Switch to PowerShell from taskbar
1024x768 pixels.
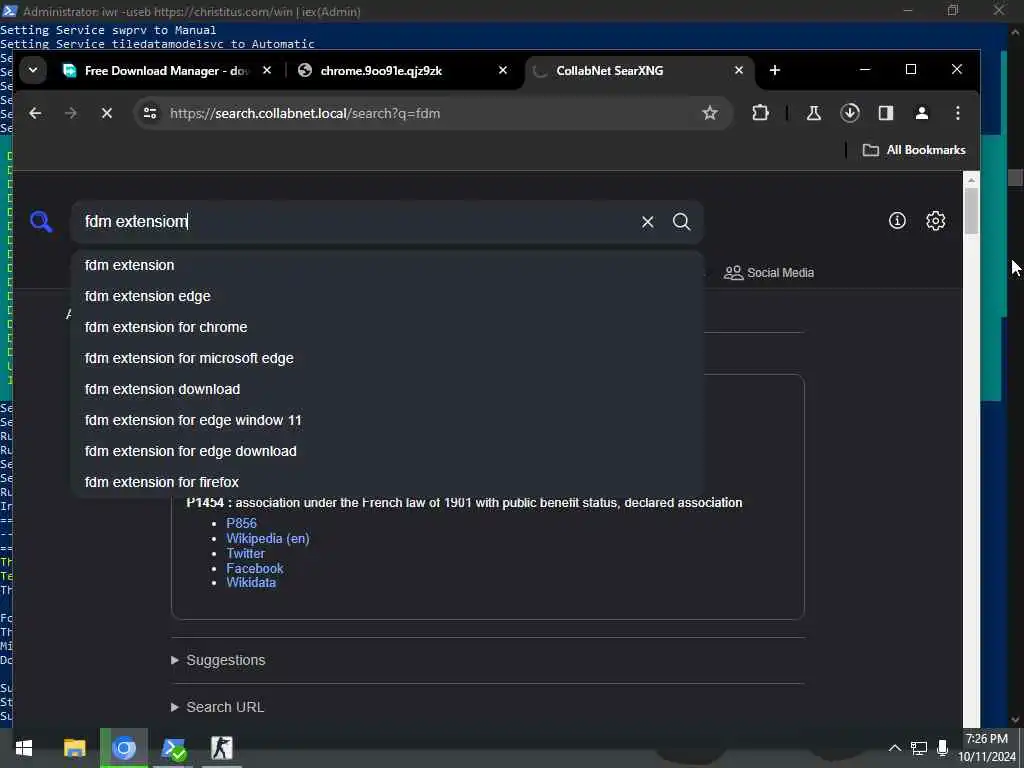coord(174,748)
